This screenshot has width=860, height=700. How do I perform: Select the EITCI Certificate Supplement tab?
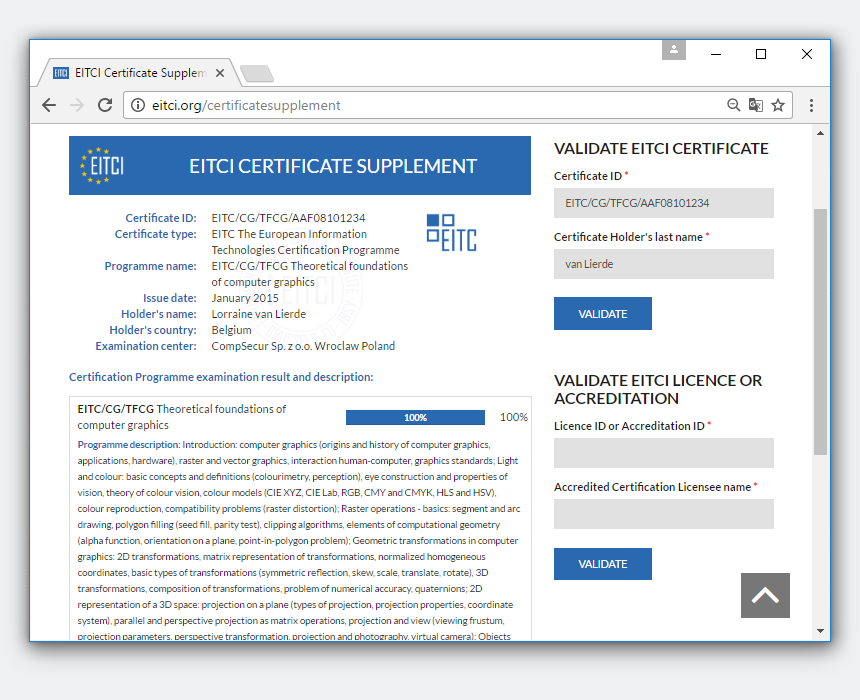pos(130,73)
